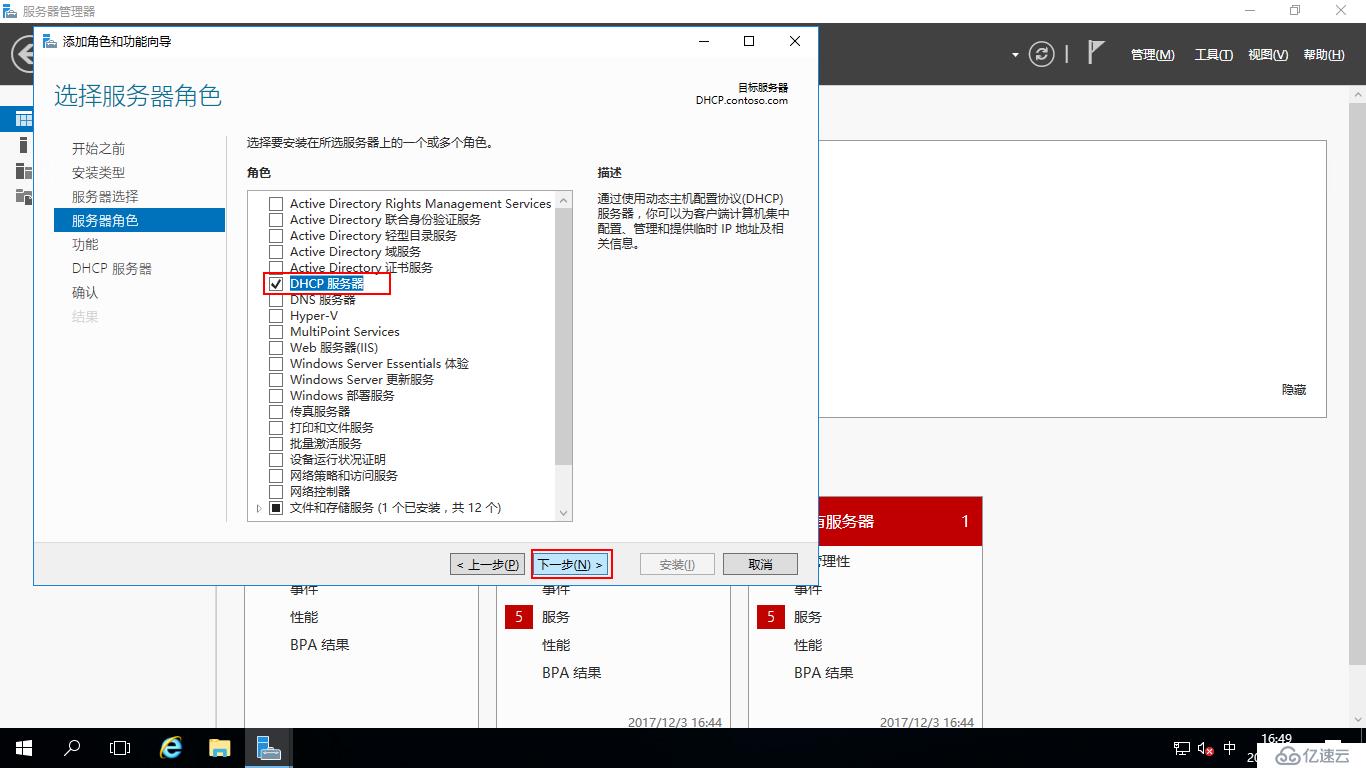This screenshot has height=768, width=1366.
Task: Click the 上一步(P) button
Action: point(487,564)
